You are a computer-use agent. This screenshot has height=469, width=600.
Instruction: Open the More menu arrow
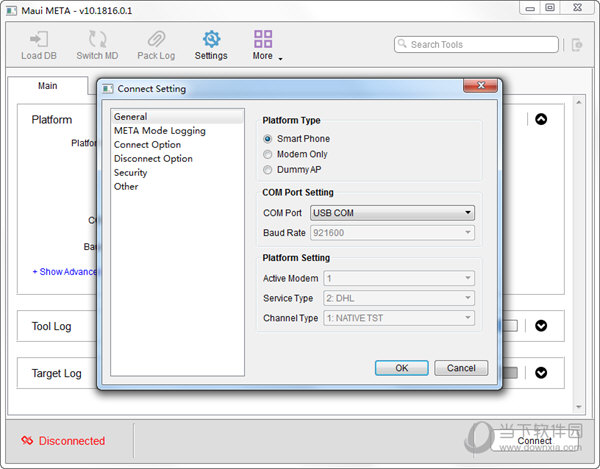pyautogui.click(x=280, y=59)
